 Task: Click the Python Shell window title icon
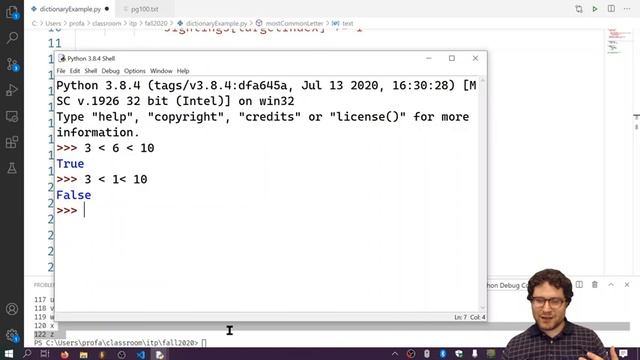[x=62, y=58]
